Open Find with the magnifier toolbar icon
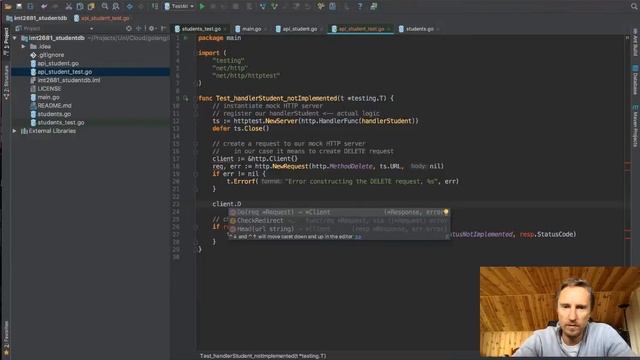Screen dimensions: 640x360 (x=105, y=7)
